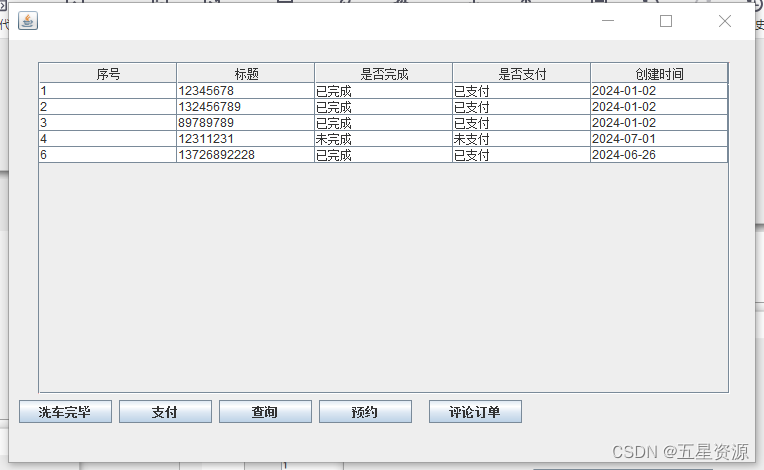764x470 pixels.
Task: Click 已完成 in row 12345678
Action: [x=383, y=91]
